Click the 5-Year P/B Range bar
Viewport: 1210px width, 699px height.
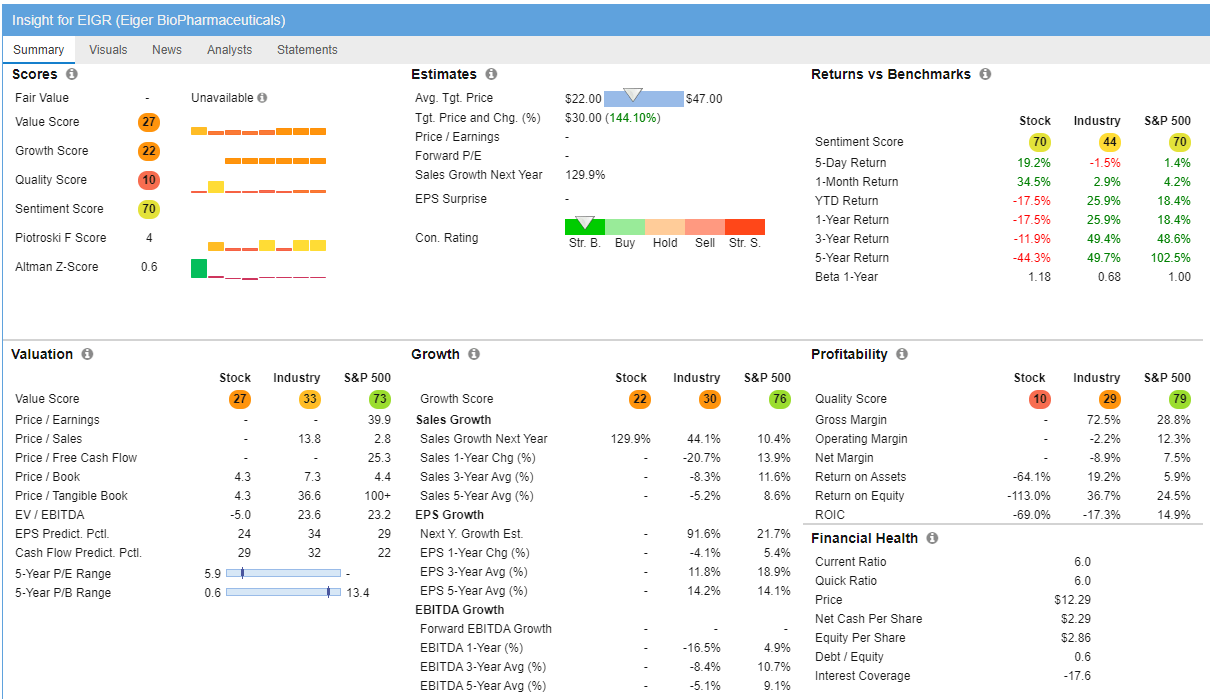click(x=283, y=592)
